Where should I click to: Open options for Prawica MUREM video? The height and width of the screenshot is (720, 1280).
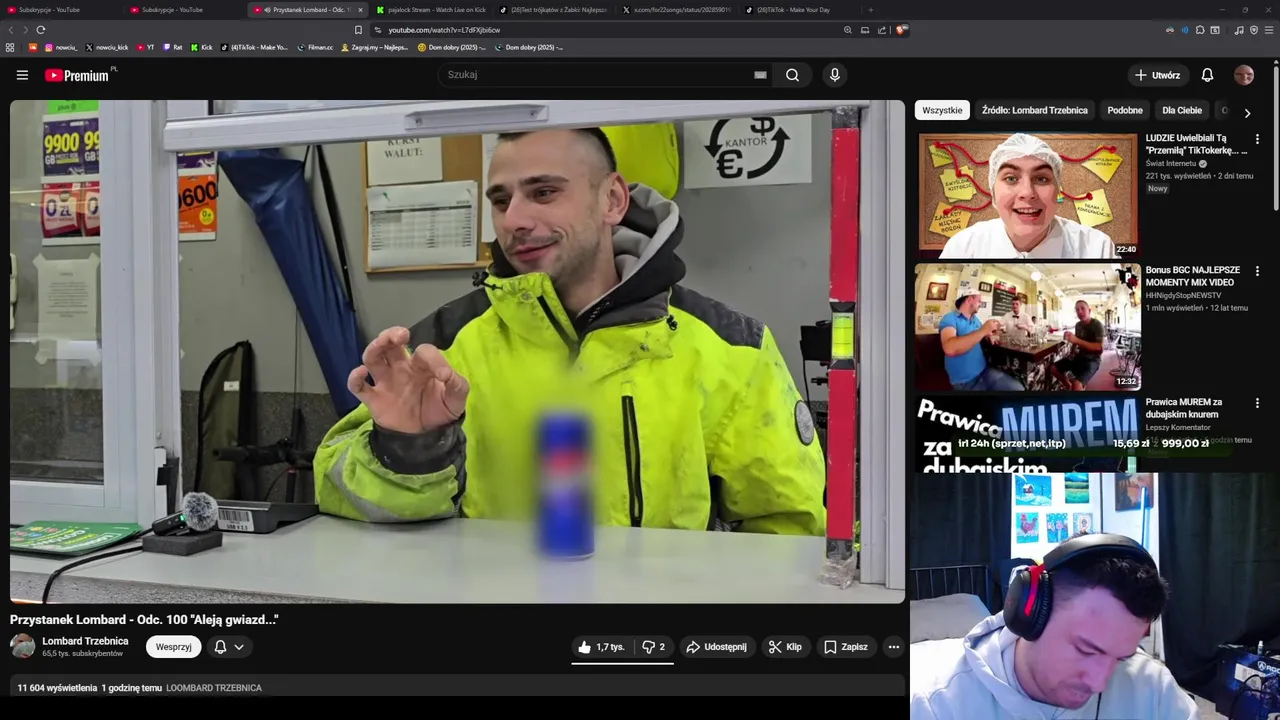pos(1257,403)
